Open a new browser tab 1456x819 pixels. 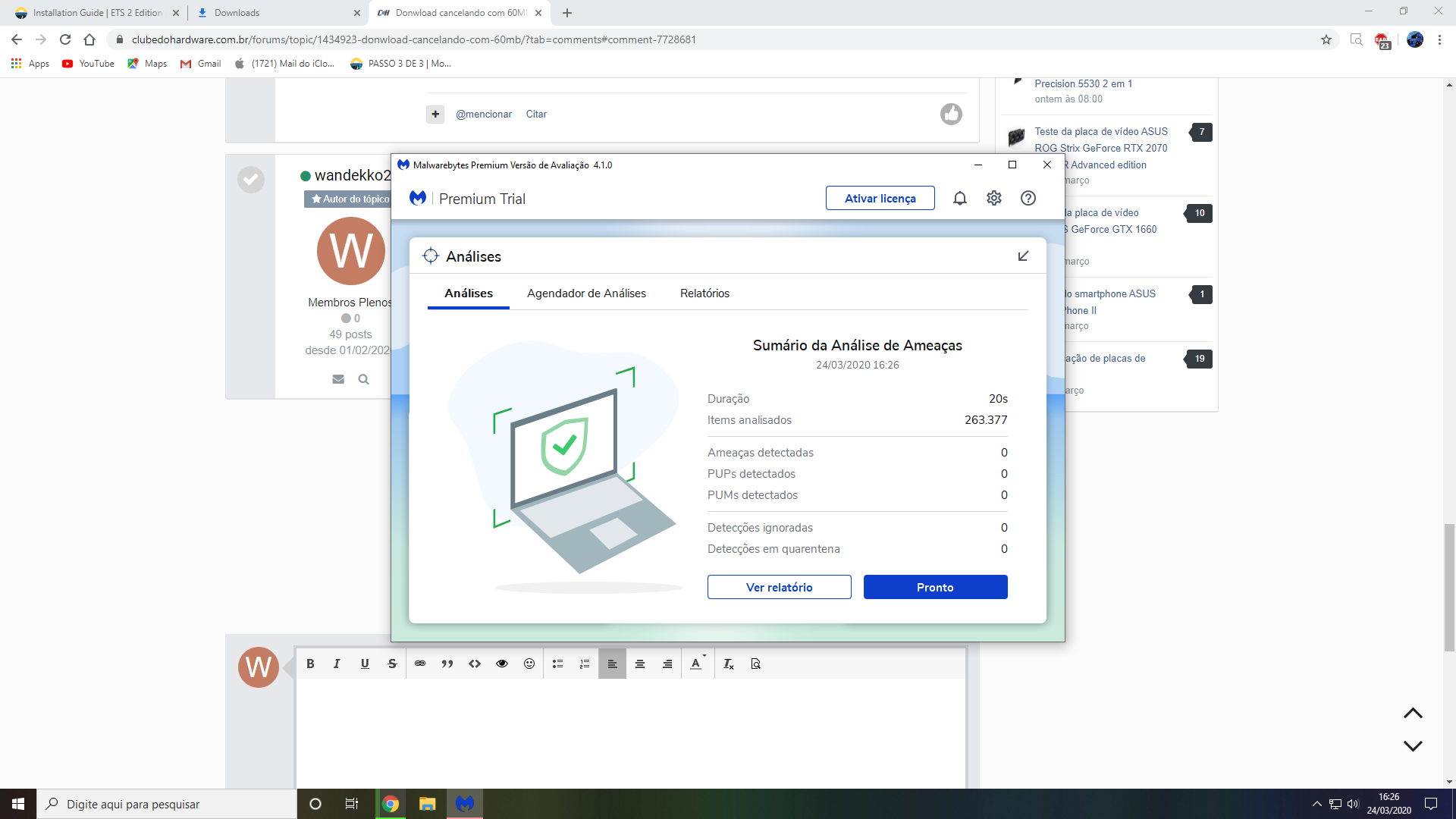tap(567, 13)
